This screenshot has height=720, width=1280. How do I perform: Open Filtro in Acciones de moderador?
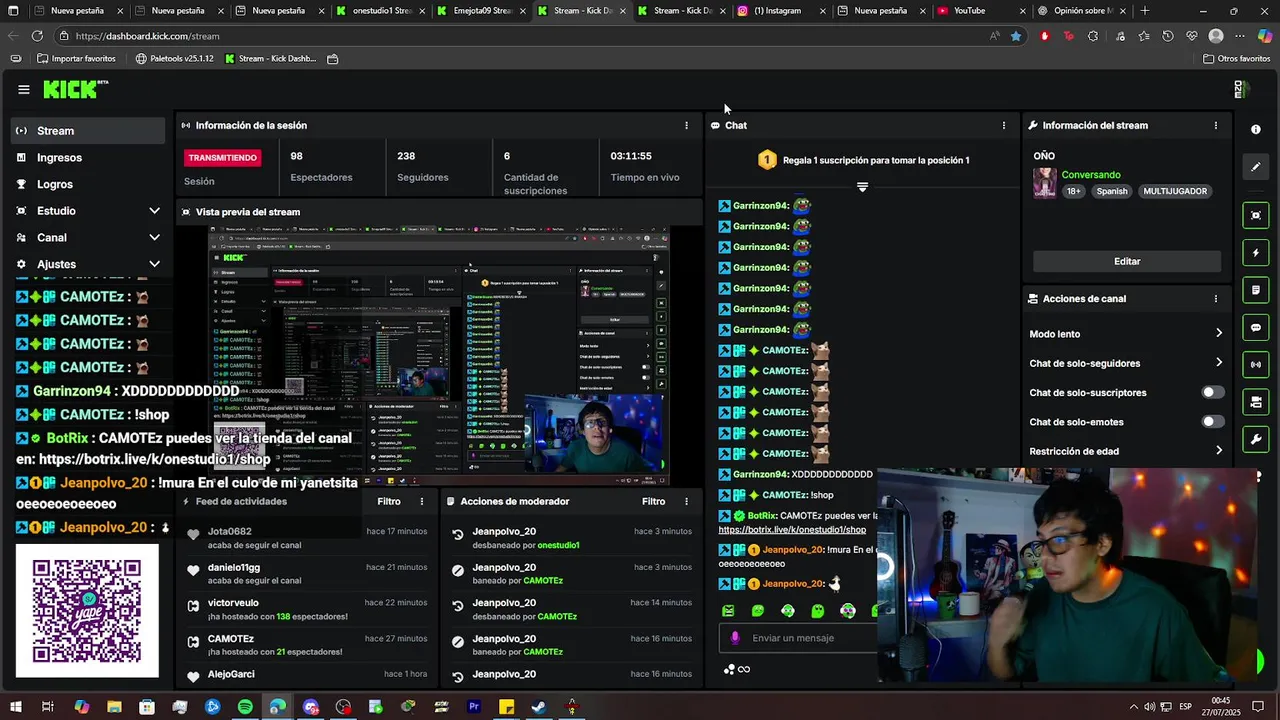click(x=653, y=502)
